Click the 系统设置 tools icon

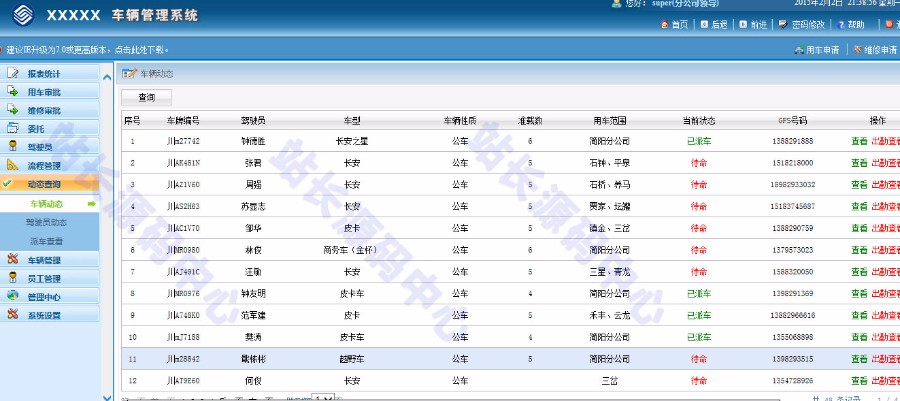click(x=13, y=314)
